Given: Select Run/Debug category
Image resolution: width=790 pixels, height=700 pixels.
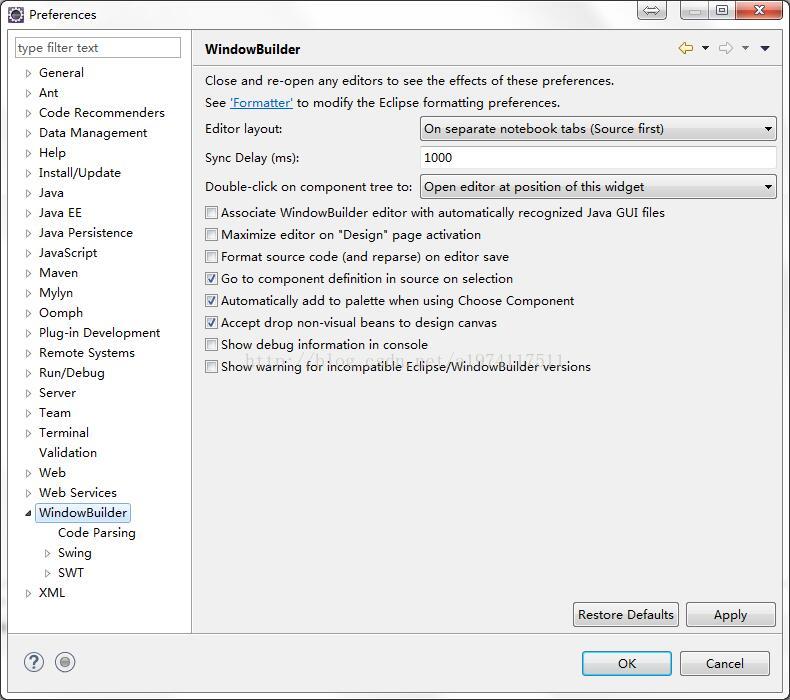Looking at the screenshot, I should coord(72,373).
